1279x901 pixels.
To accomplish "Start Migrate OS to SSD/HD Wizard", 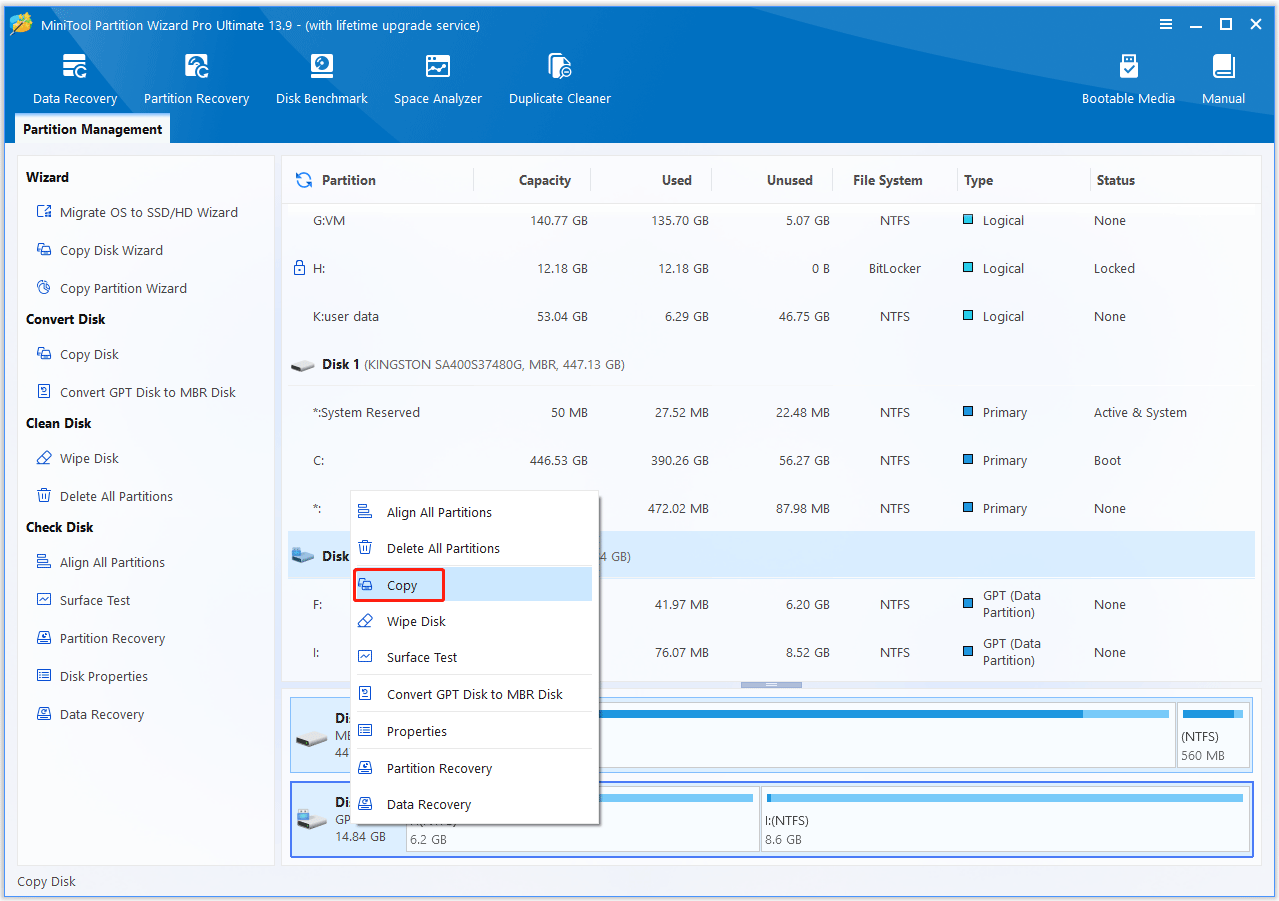I will (137, 212).
